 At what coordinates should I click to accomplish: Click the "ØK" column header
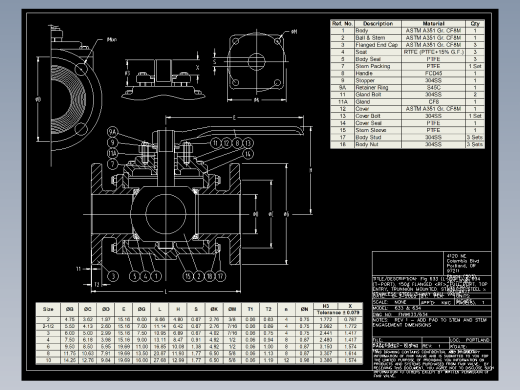coord(214,309)
